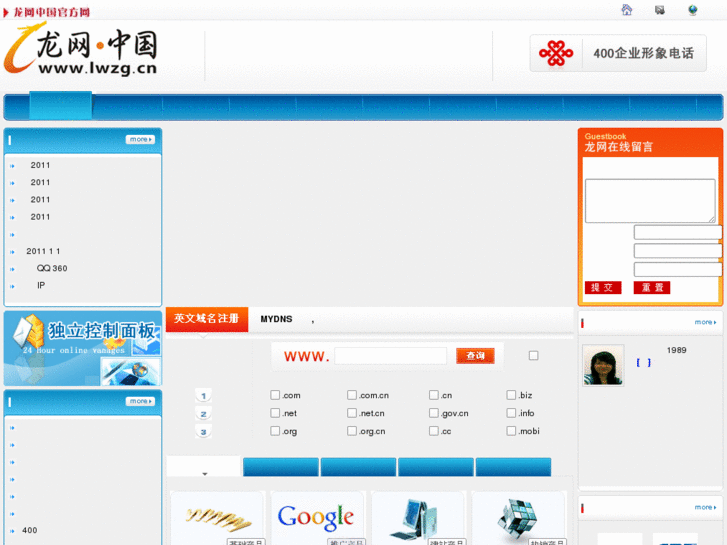Screen dimensions: 727x545
Task: Check the .mobi domain checkbox
Action: 511,431
